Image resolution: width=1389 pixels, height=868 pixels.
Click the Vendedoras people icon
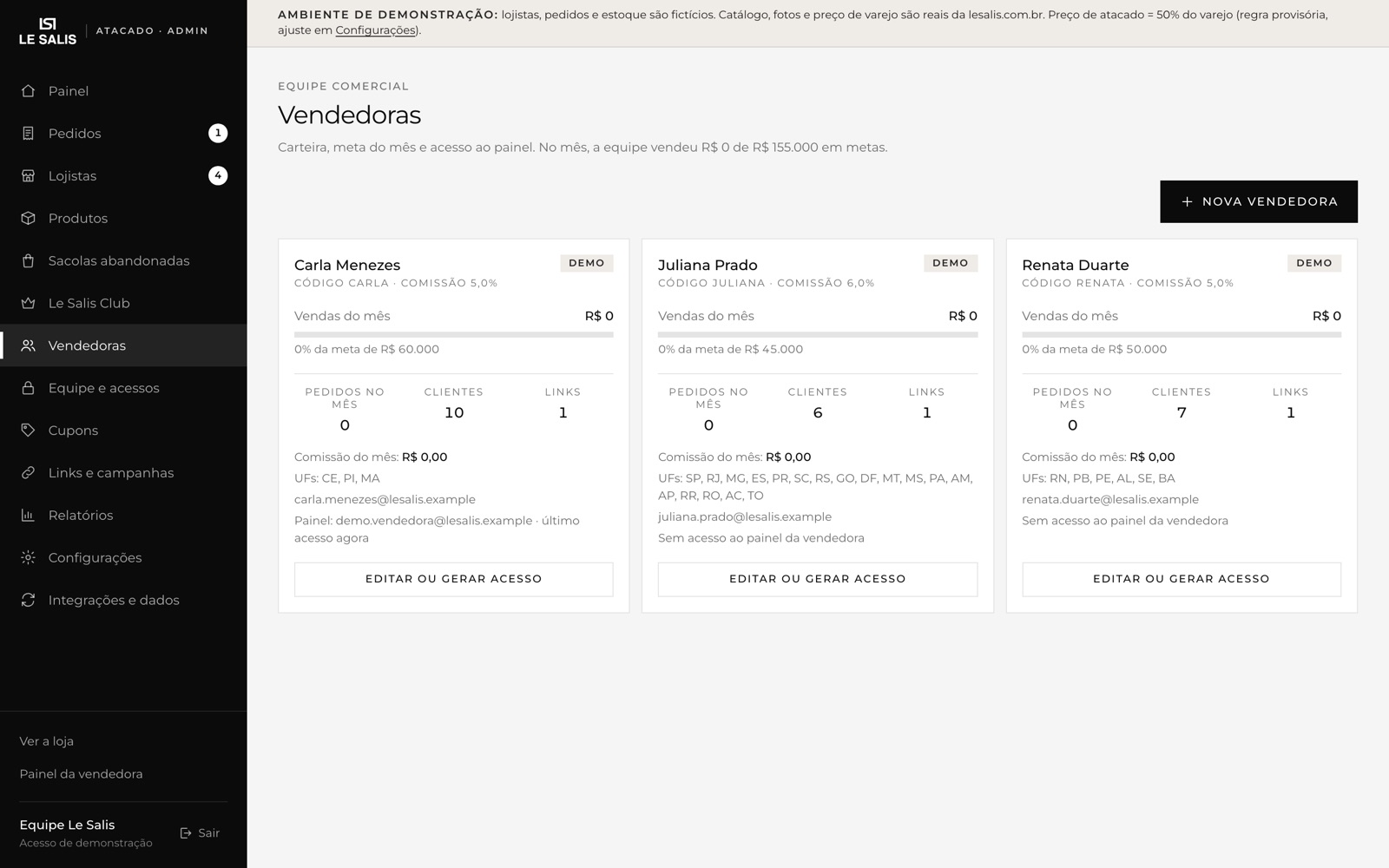click(x=28, y=345)
